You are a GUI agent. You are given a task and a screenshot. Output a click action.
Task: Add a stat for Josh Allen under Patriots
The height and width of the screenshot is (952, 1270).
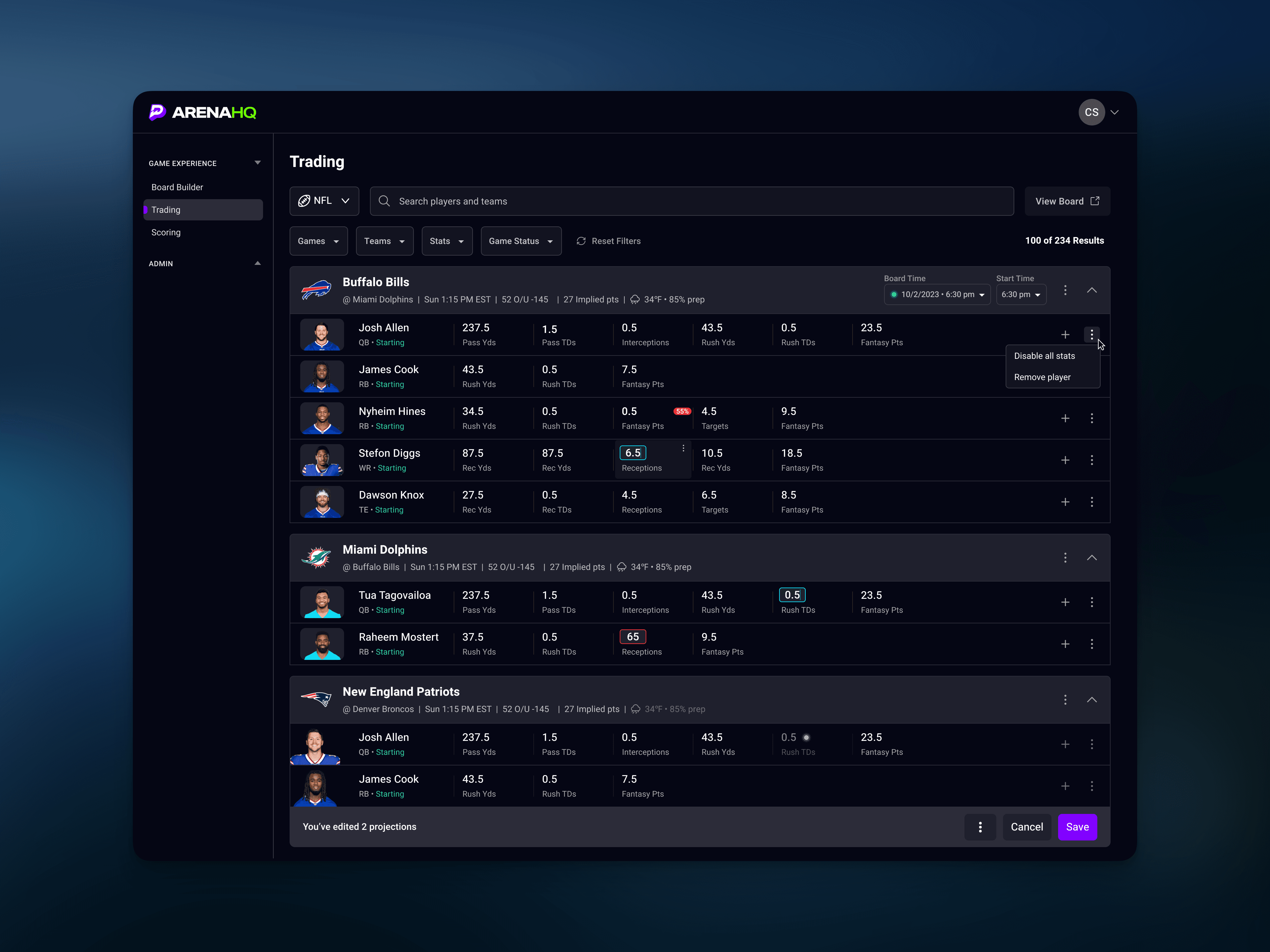click(1065, 744)
